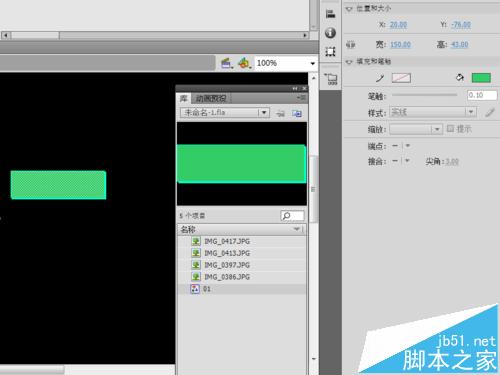Open the Transform panel icon in the side dock
500x375 pixels.
coord(330,52)
